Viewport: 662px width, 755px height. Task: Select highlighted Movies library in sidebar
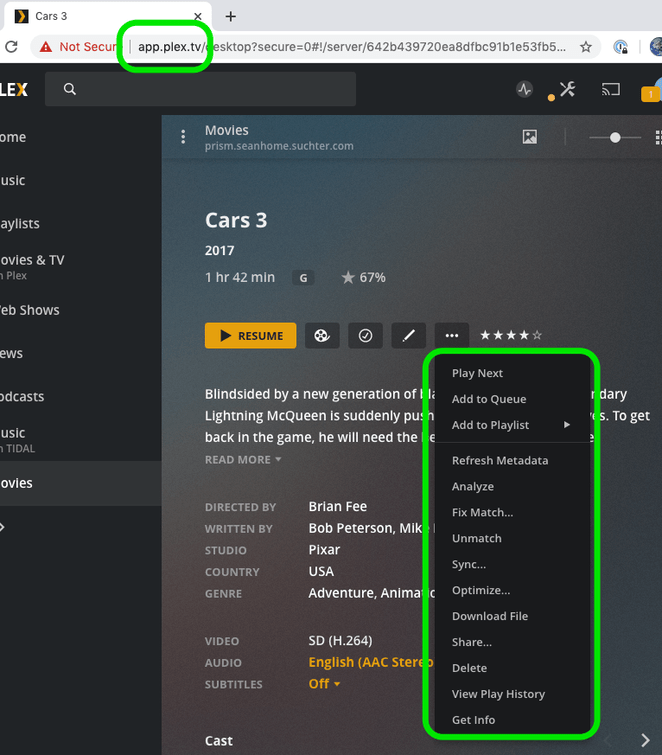[x=80, y=483]
